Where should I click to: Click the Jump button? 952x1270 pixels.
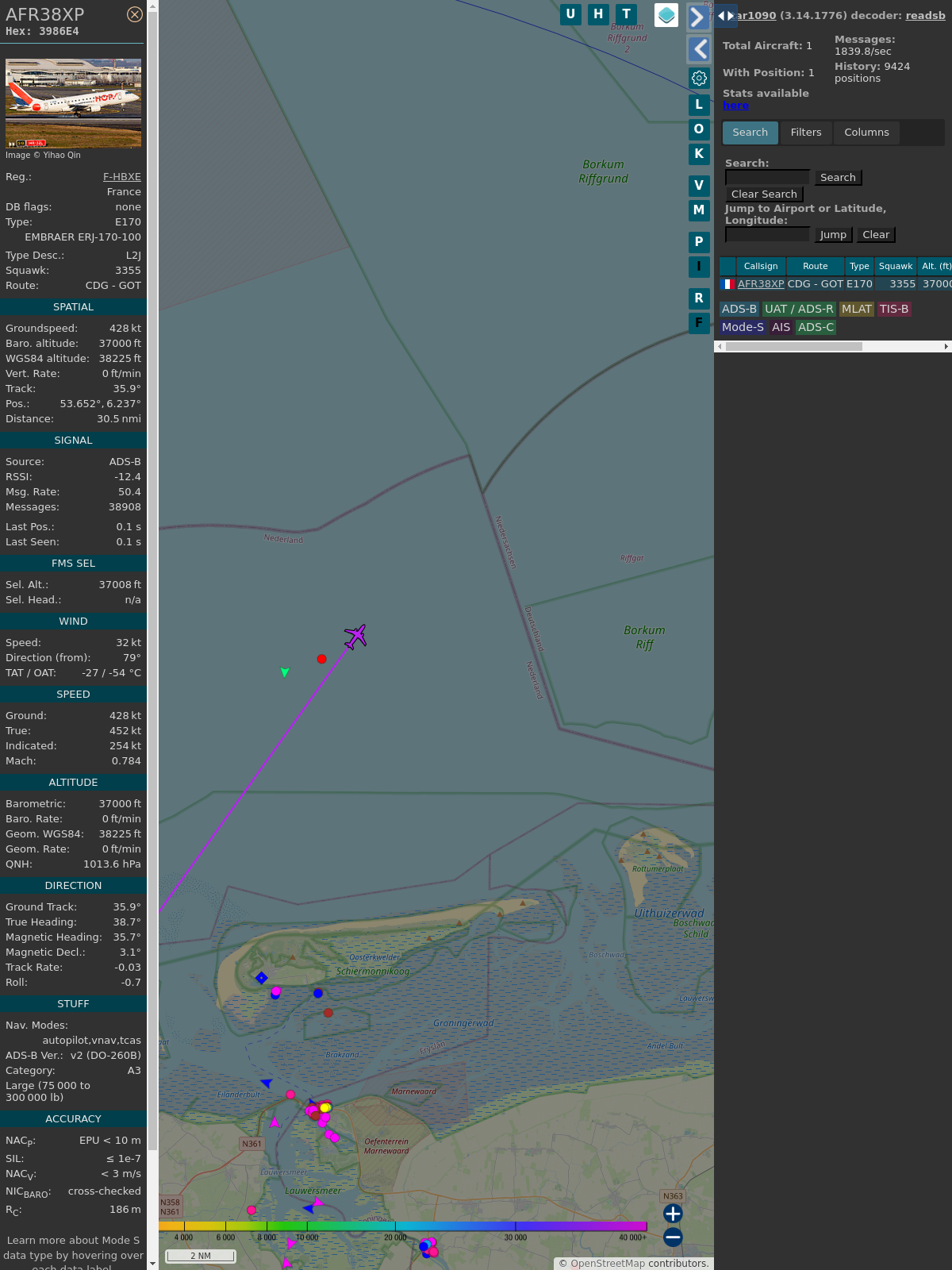(x=833, y=235)
